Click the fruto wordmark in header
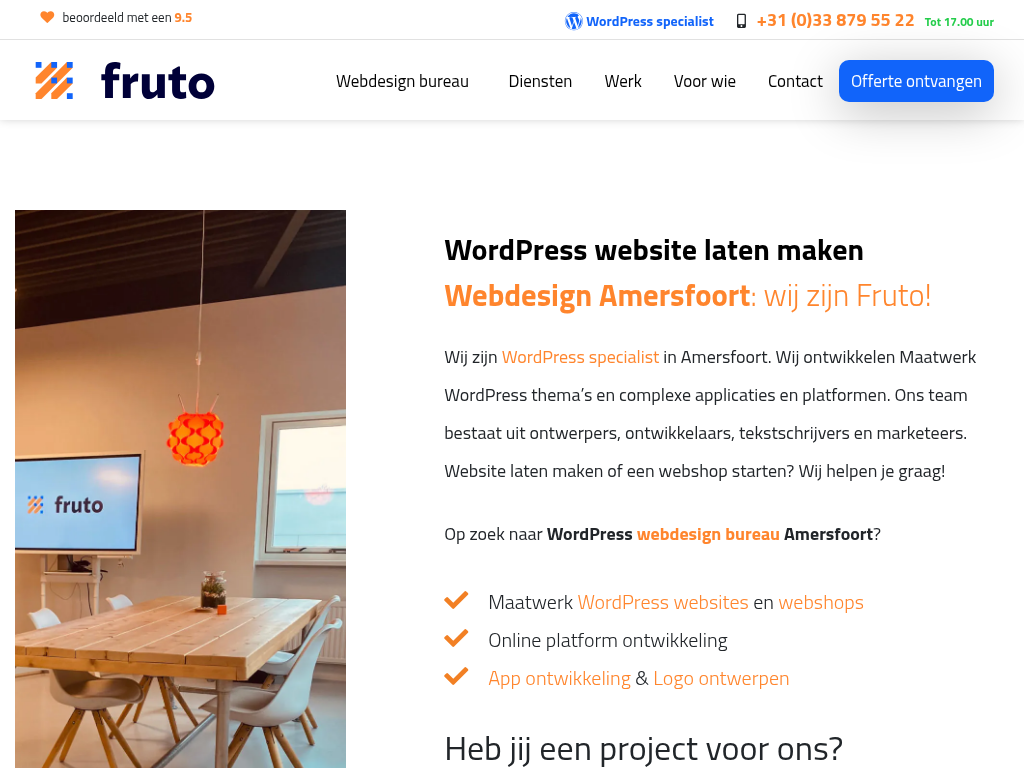 (157, 81)
